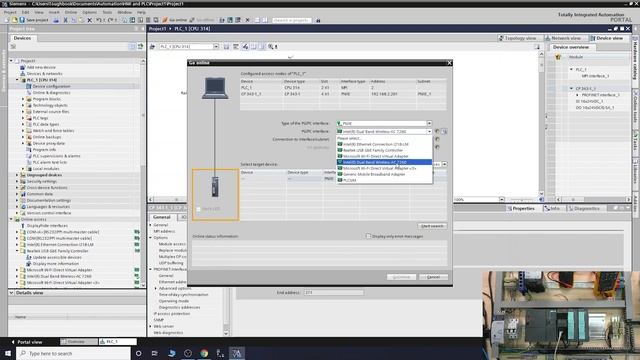
Task: Toggle the Flash LED checkbox
Action: pyautogui.click(x=198, y=209)
